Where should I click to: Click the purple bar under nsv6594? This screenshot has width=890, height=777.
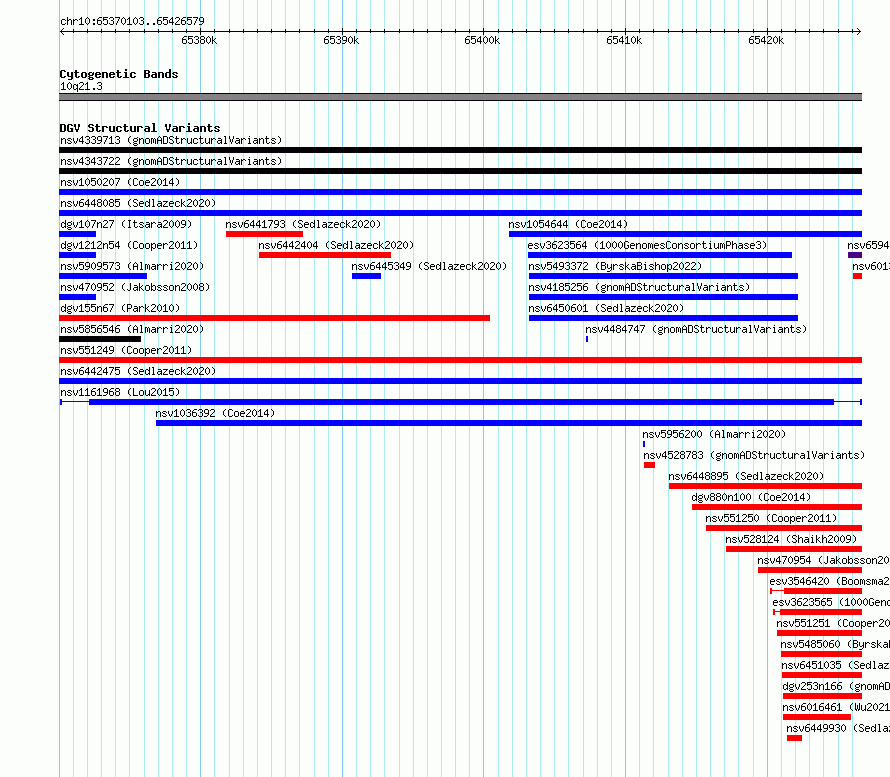pos(855,255)
